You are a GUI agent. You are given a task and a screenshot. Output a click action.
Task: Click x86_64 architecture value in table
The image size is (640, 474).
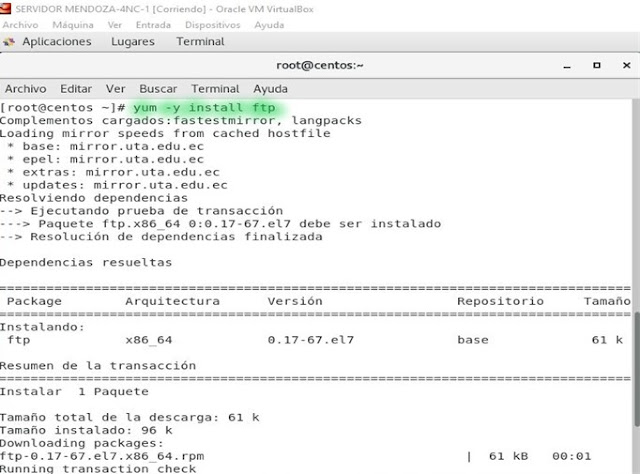pyautogui.click(x=149, y=340)
